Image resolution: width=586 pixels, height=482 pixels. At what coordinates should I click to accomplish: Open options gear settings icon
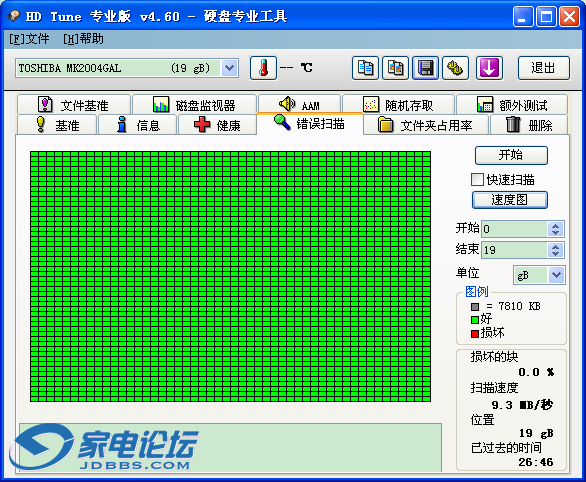point(455,68)
